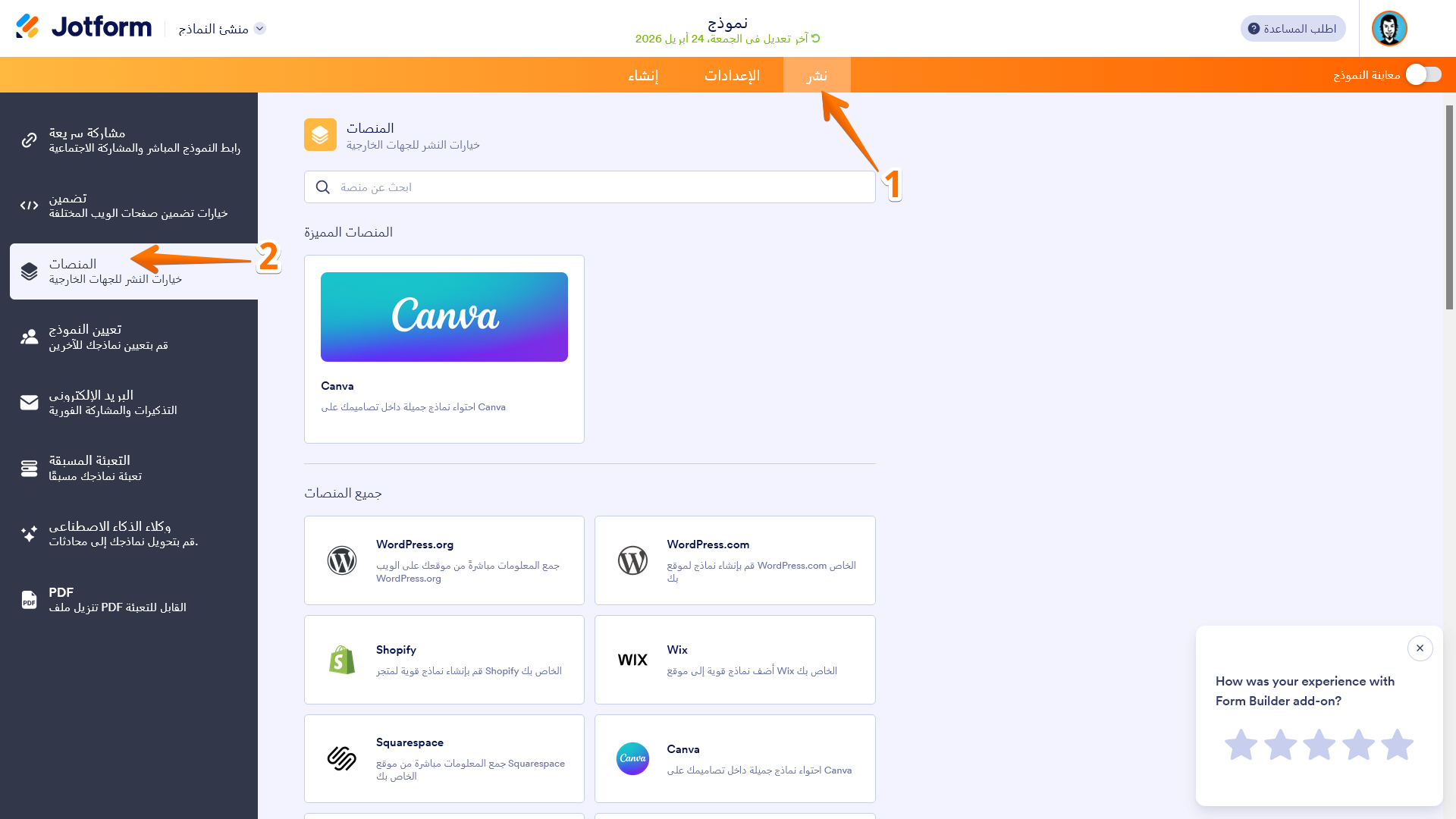The width and height of the screenshot is (1456, 819).
Task: Click the المنصات المميزة heading
Action: 349,232
